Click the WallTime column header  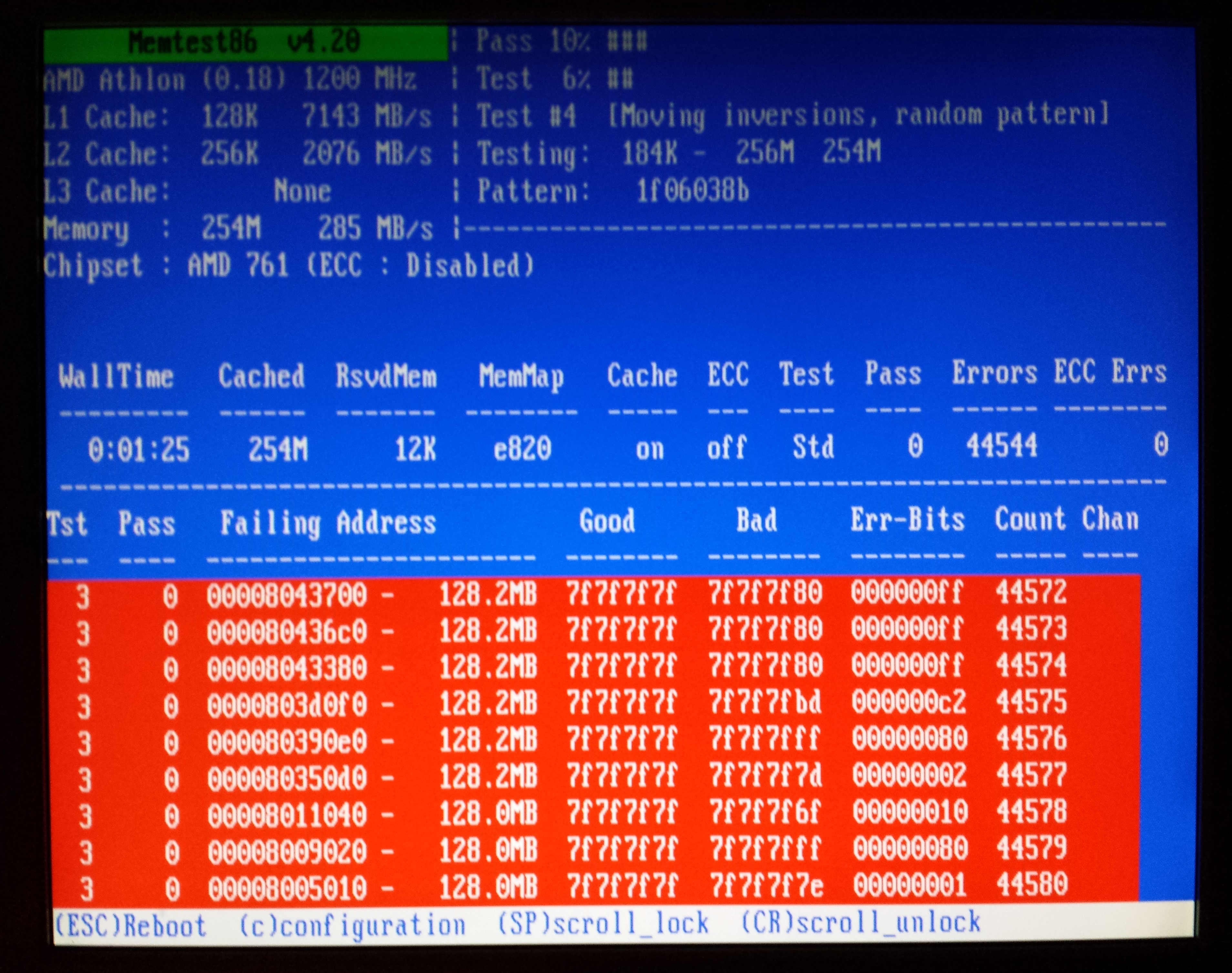pyautogui.click(x=116, y=377)
